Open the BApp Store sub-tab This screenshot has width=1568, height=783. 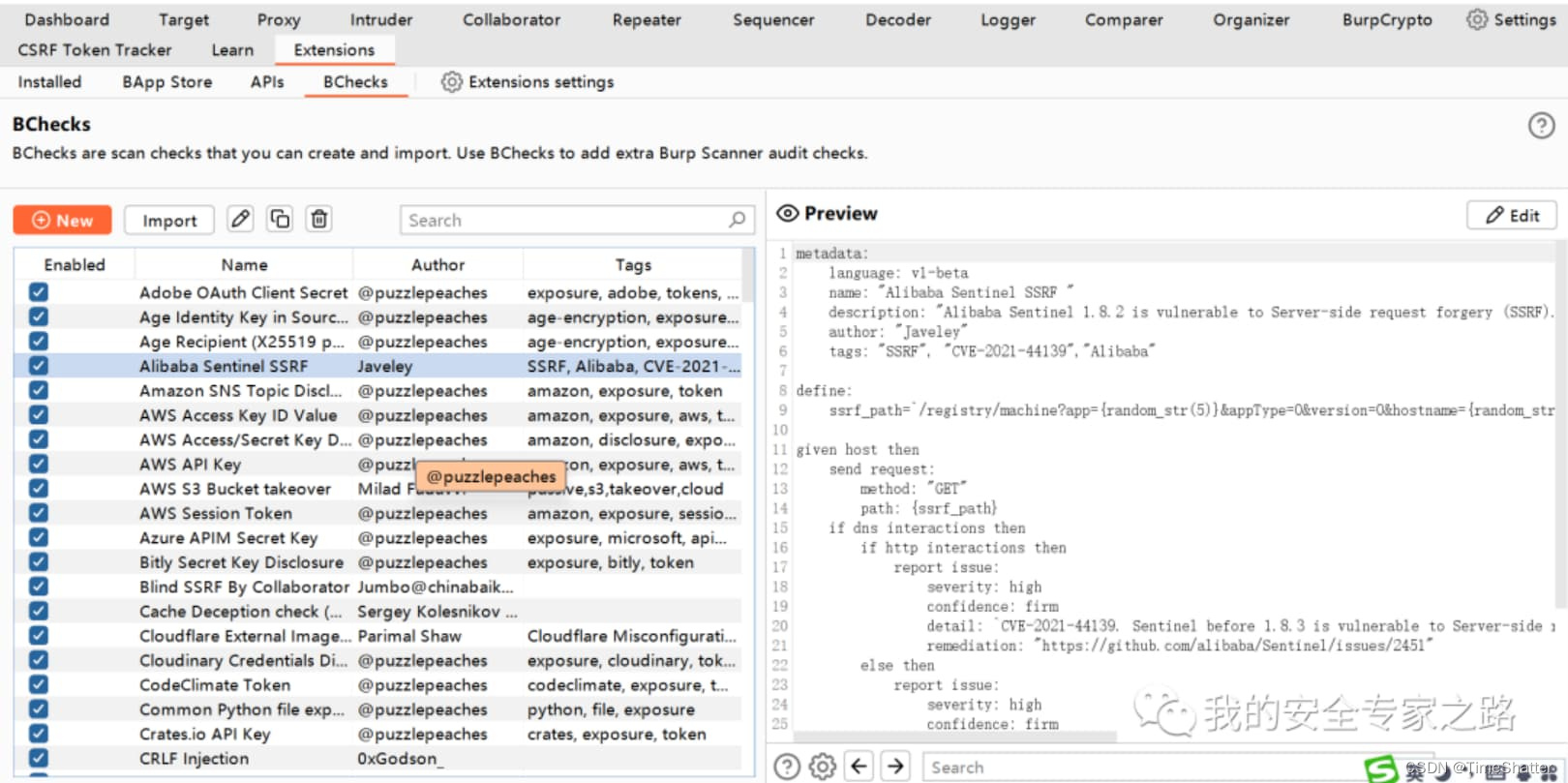[167, 82]
